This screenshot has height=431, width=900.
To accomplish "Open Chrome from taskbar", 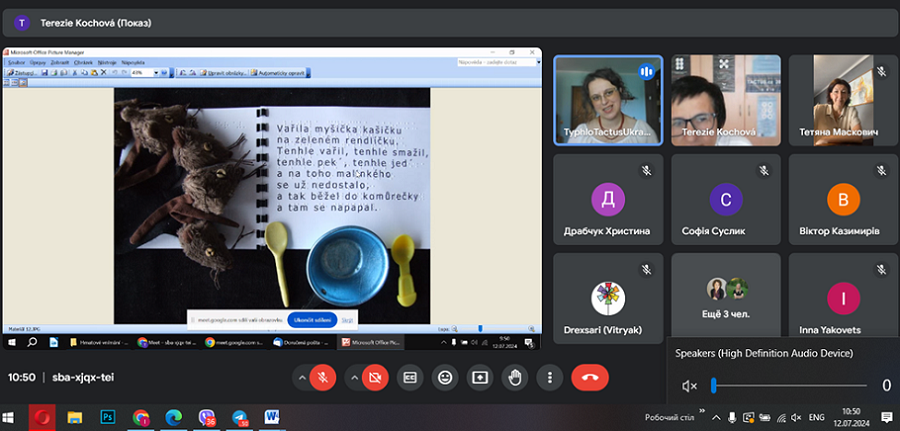I will click(141, 417).
